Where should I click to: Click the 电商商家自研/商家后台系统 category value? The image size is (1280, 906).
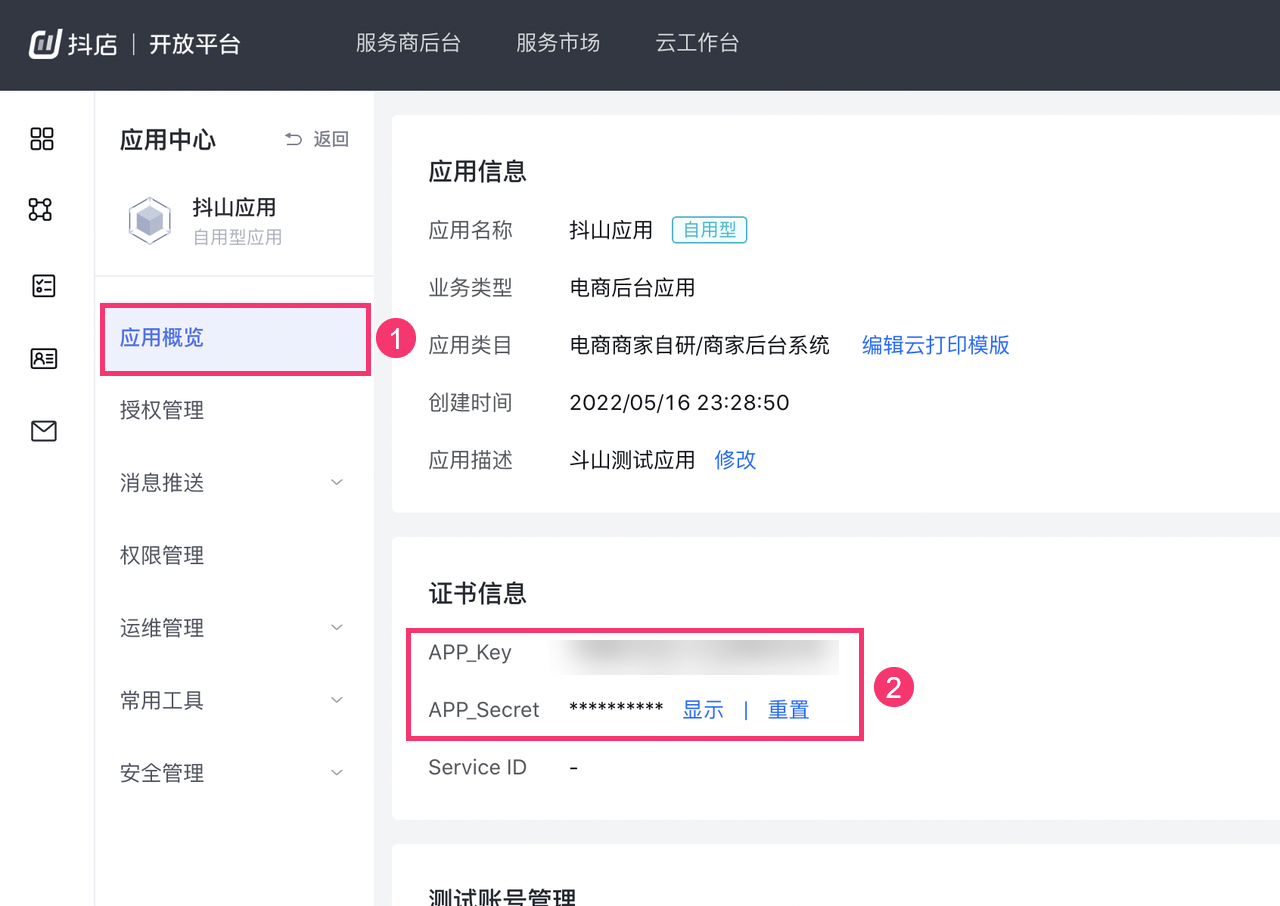(699, 345)
